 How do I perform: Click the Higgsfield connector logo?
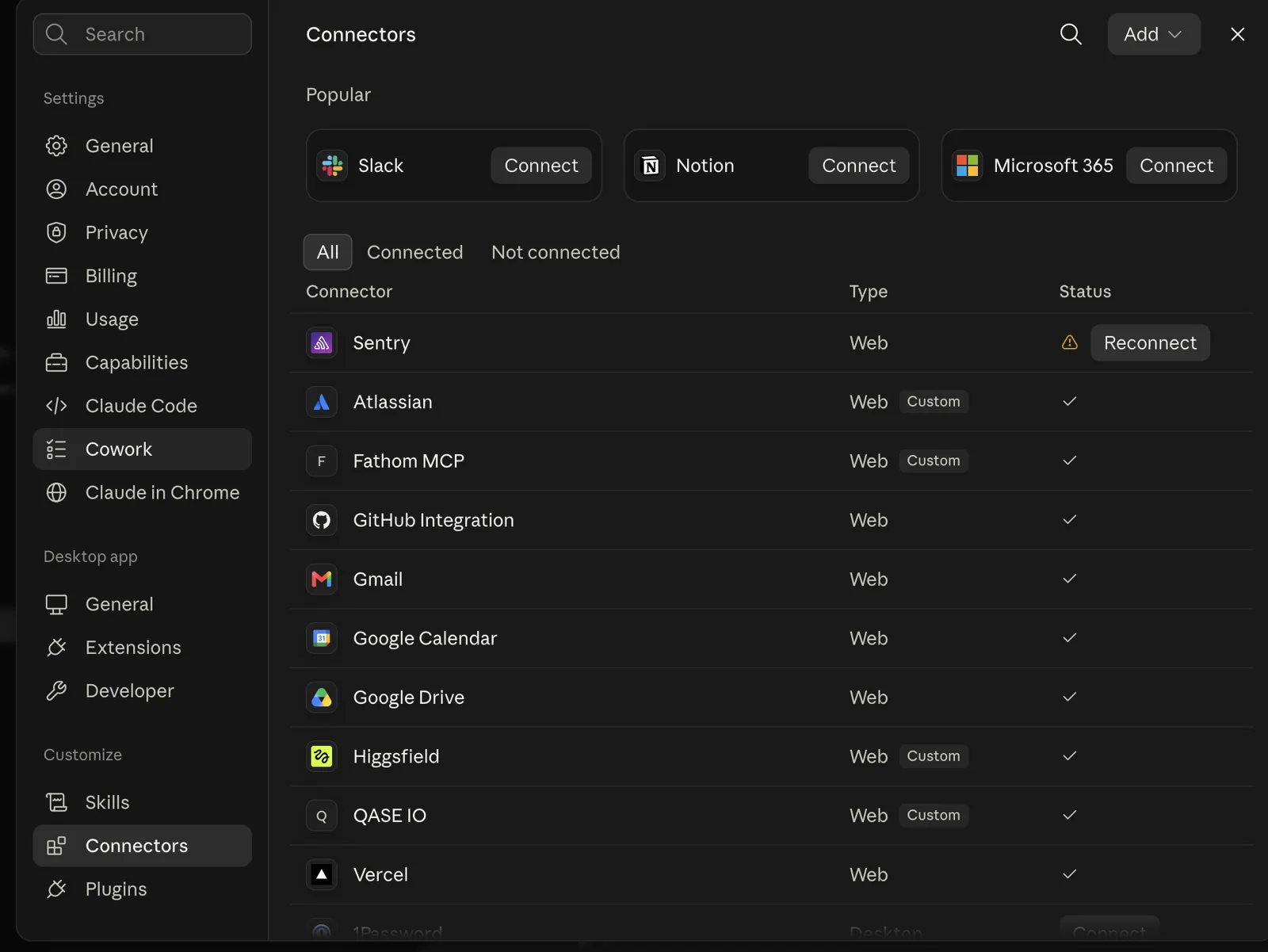click(x=322, y=756)
